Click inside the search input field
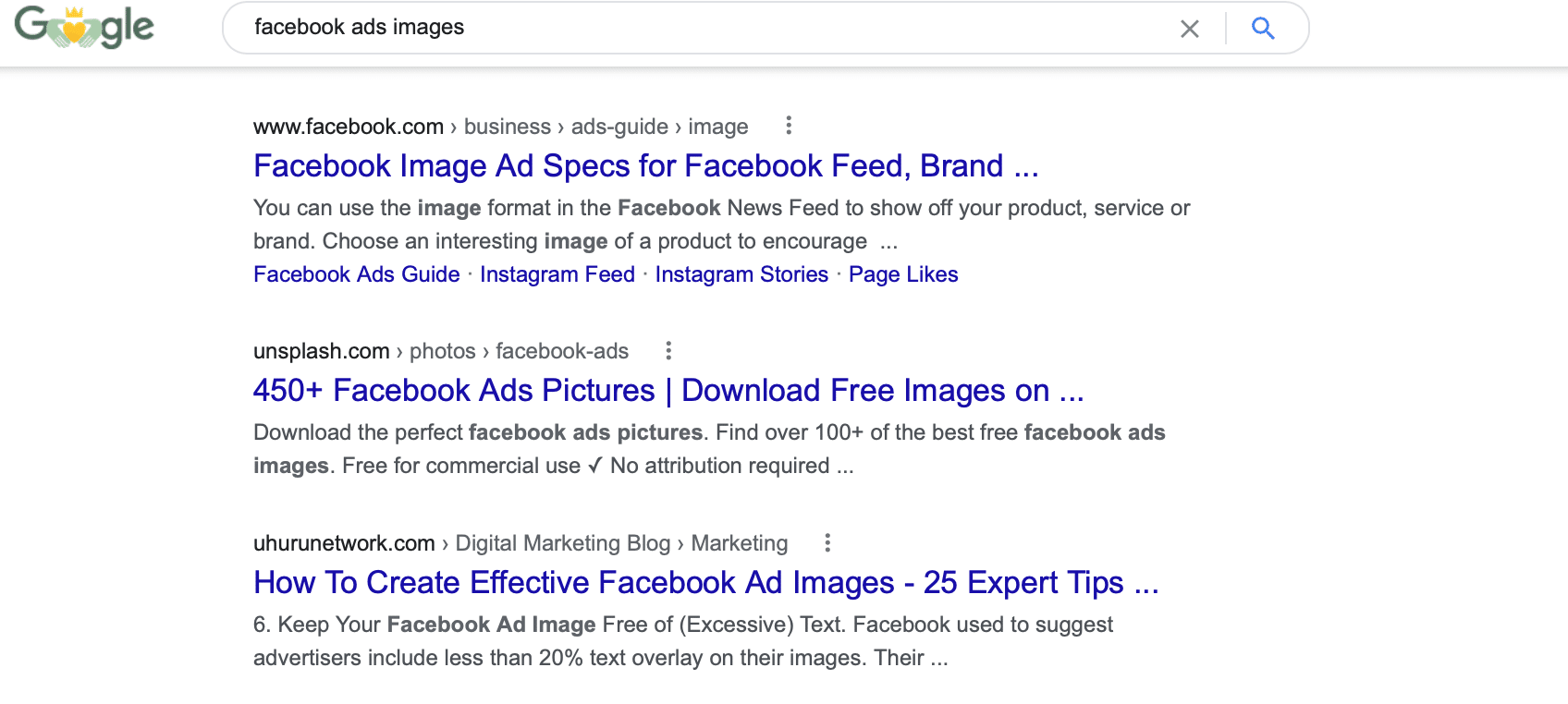 (647, 28)
